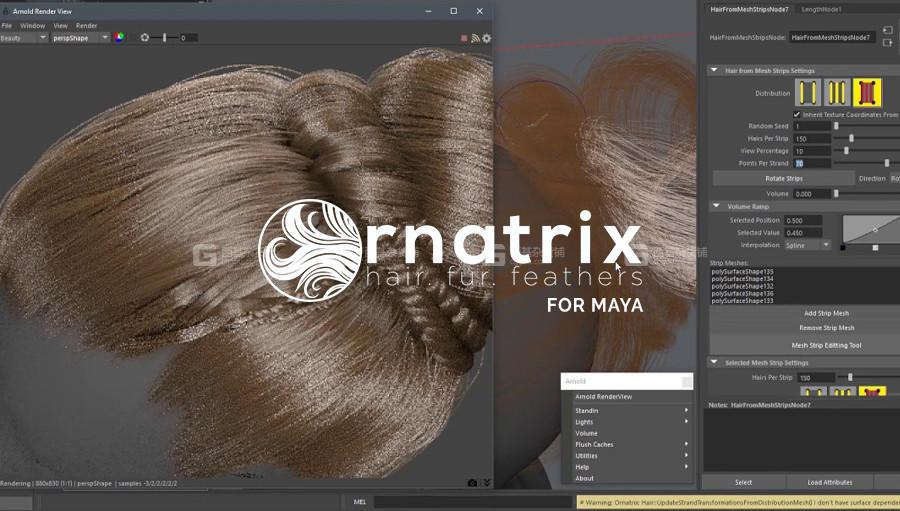Image resolution: width=900 pixels, height=511 pixels.
Task: Click the exposure icon in Arnold Render View
Action: point(145,37)
